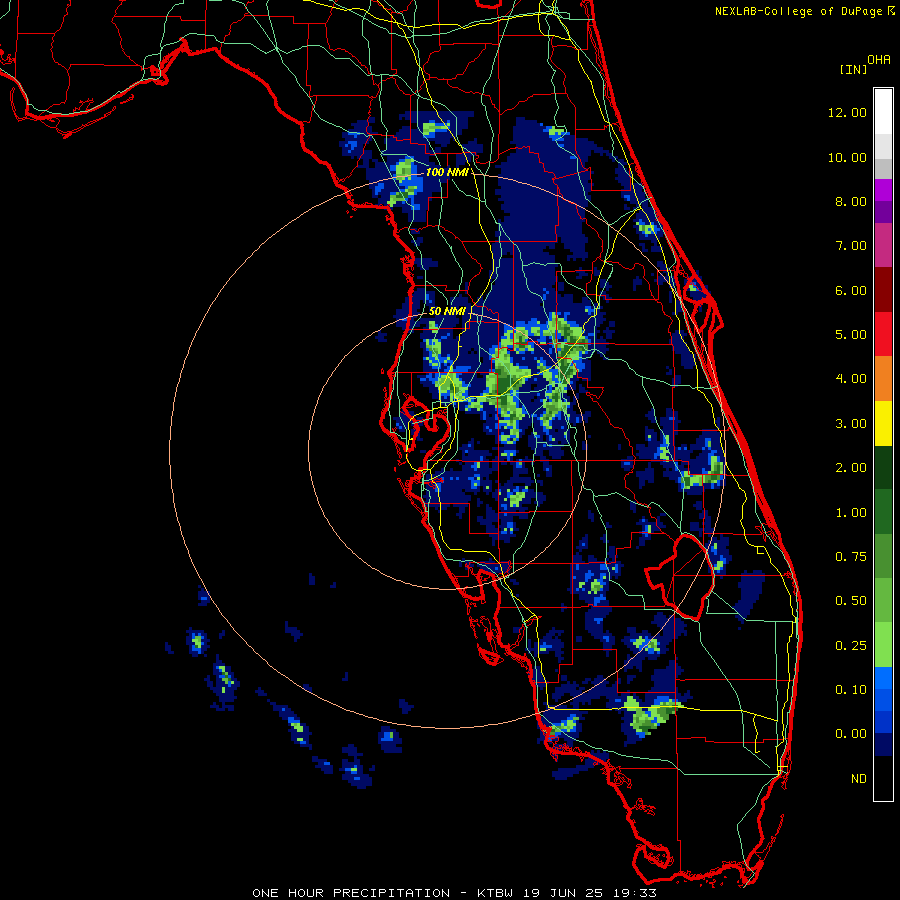Click the 0.25 legend value
900x900 pixels.
[x=851, y=646]
